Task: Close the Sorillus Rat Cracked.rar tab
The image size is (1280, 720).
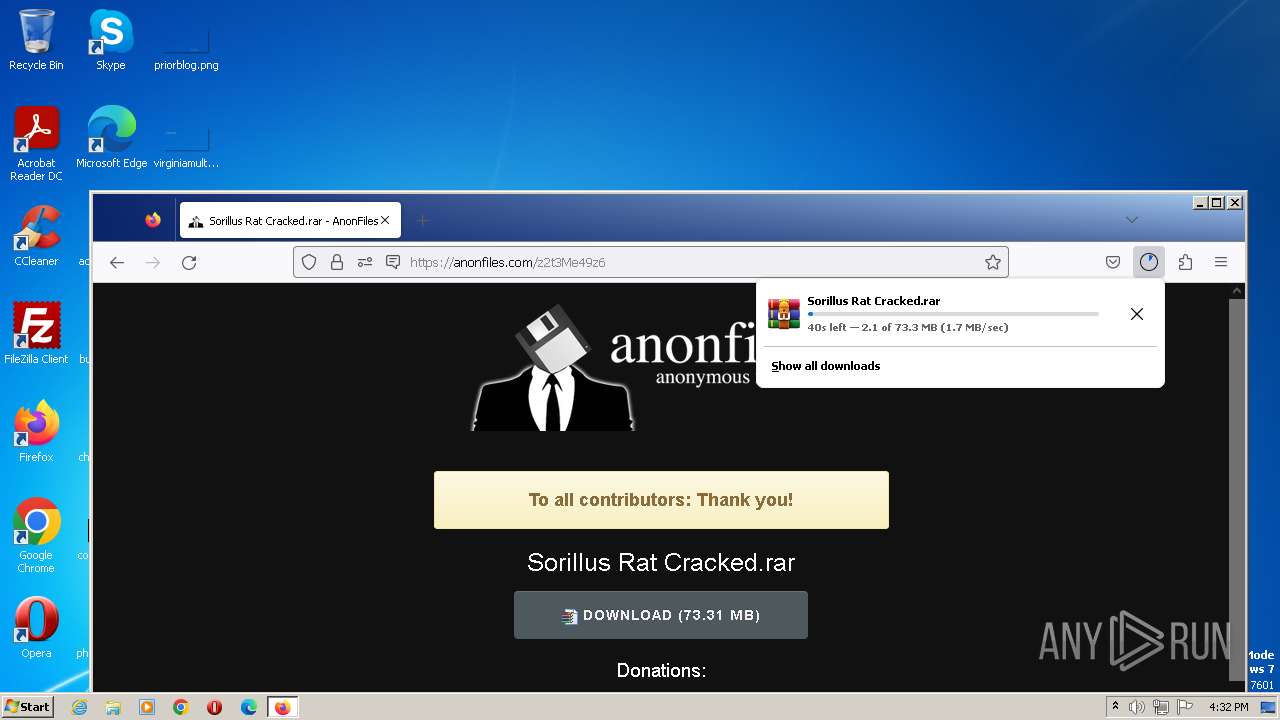Action: click(385, 220)
